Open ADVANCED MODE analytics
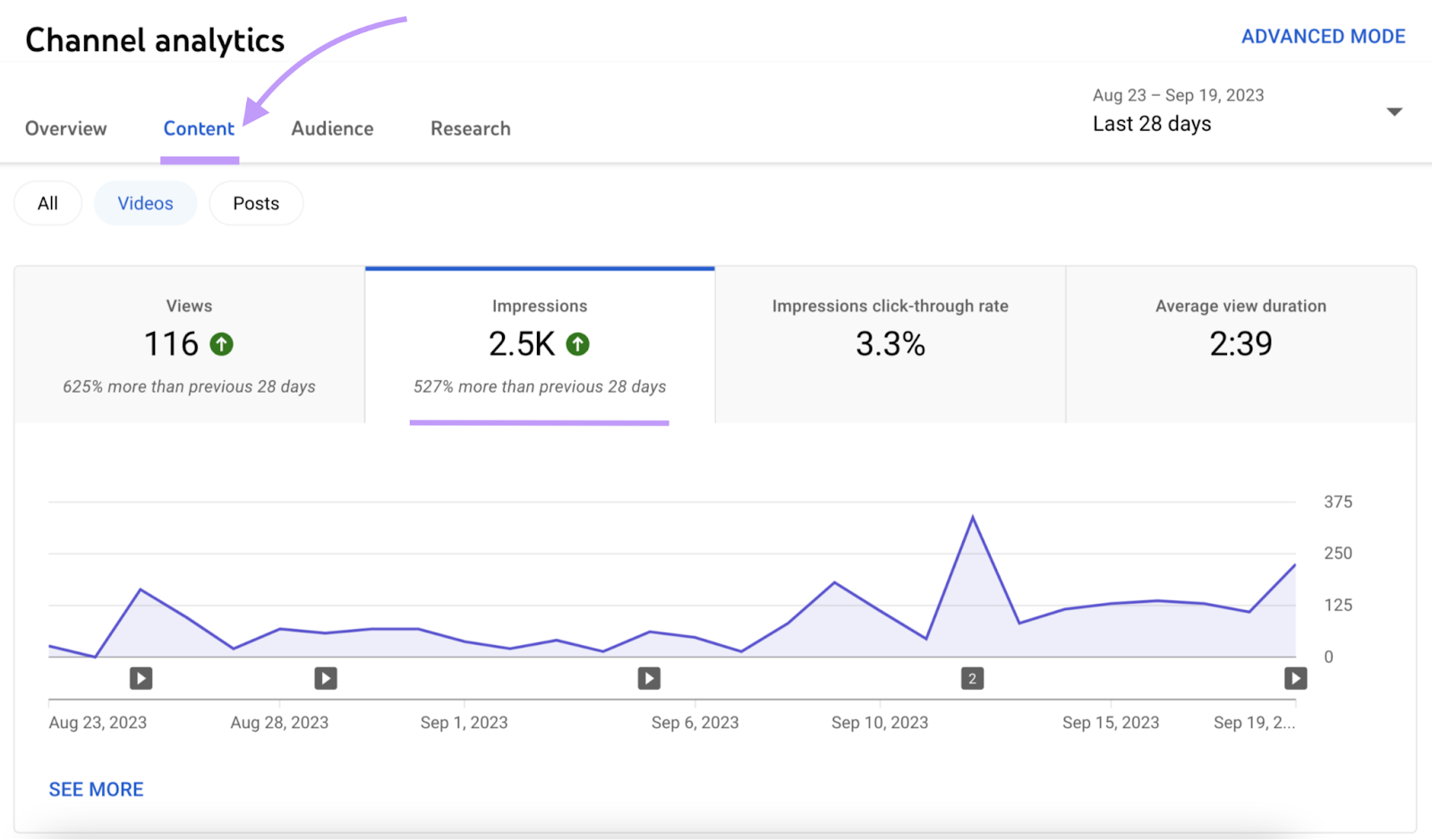The width and height of the screenshot is (1432, 840). click(1323, 36)
